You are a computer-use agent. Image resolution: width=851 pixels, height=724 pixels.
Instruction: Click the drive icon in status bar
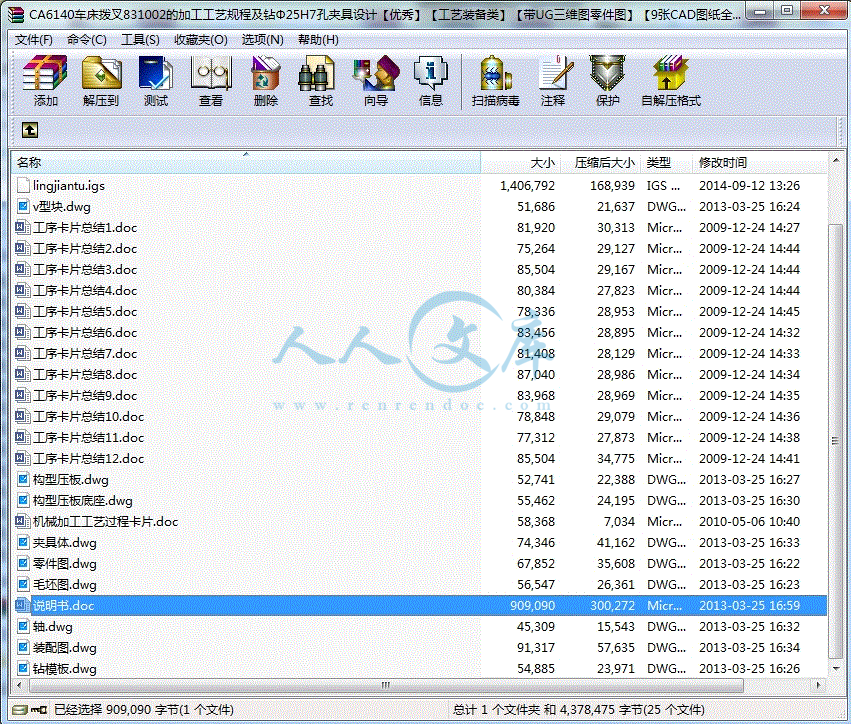point(20,709)
